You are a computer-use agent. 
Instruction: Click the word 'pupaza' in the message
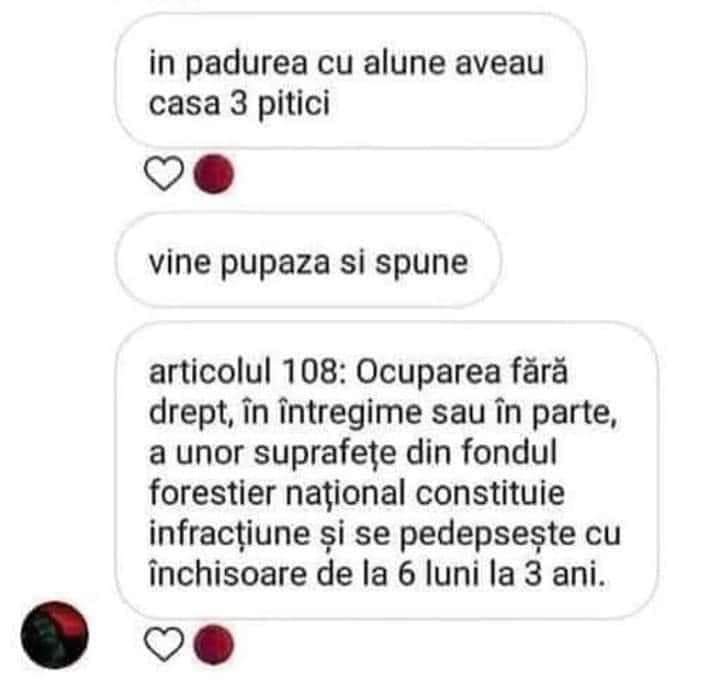point(276,264)
